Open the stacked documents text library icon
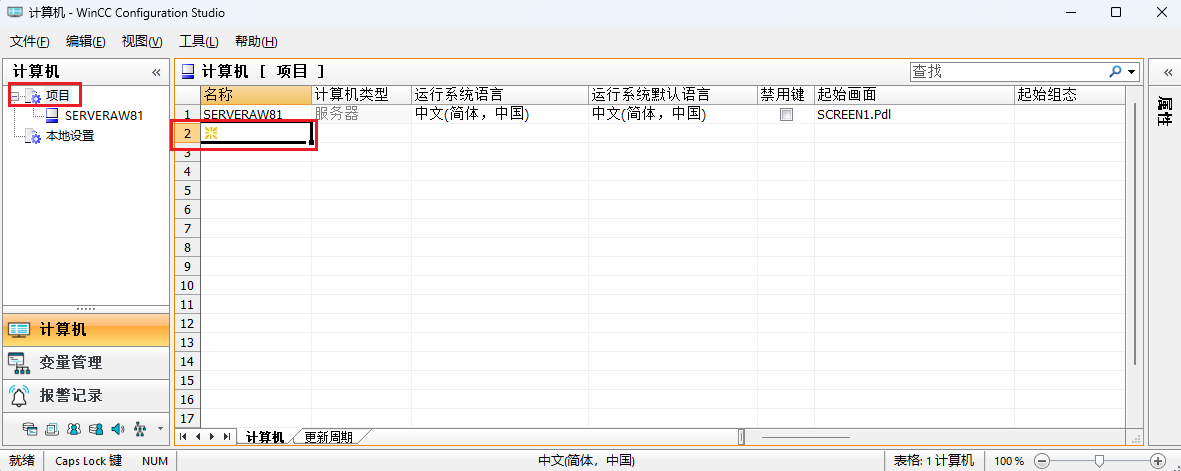The width and height of the screenshot is (1181, 471). pos(51,429)
